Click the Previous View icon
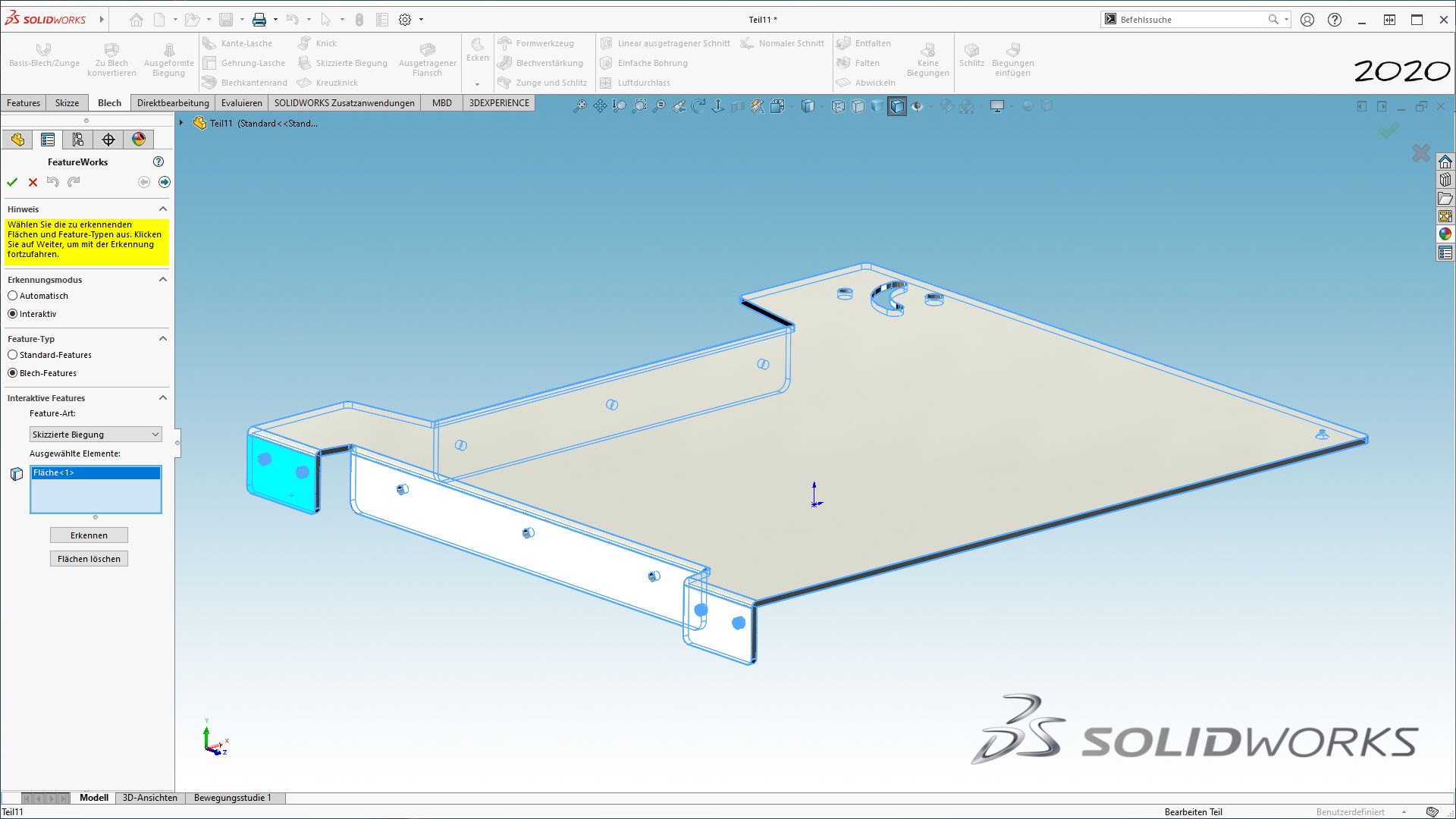Image resolution: width=1456 pixels, height=819 pixels. click(679, 106)
